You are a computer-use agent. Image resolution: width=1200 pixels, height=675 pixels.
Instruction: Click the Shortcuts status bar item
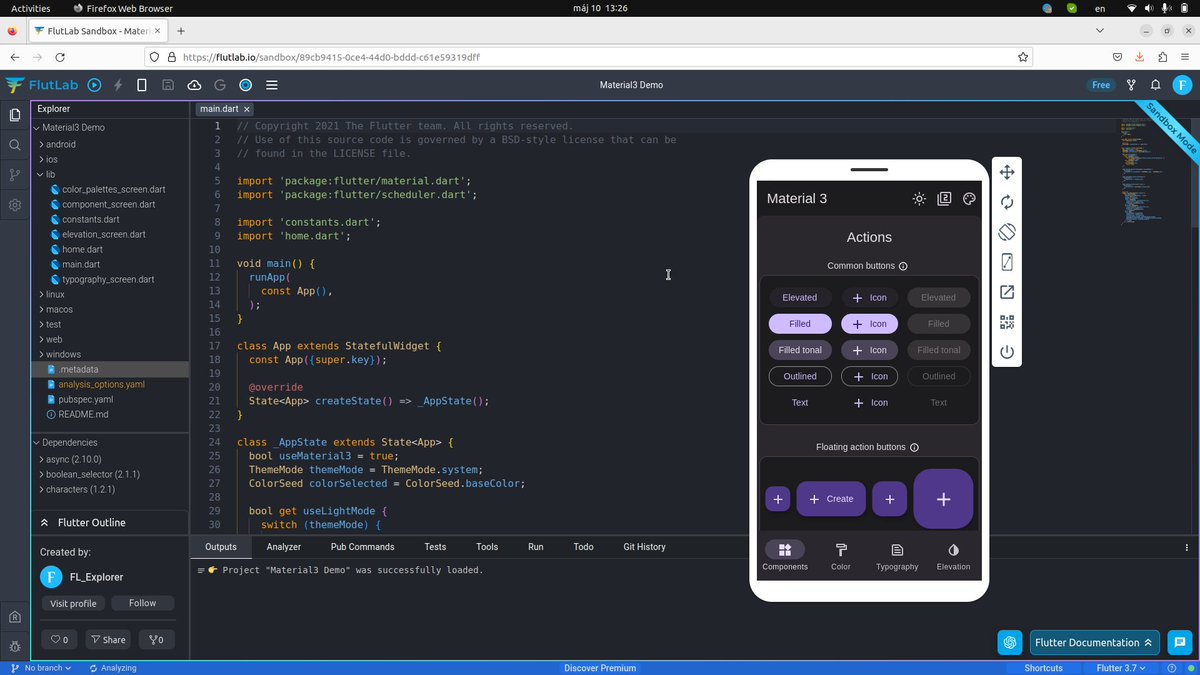pos(1043,668)
